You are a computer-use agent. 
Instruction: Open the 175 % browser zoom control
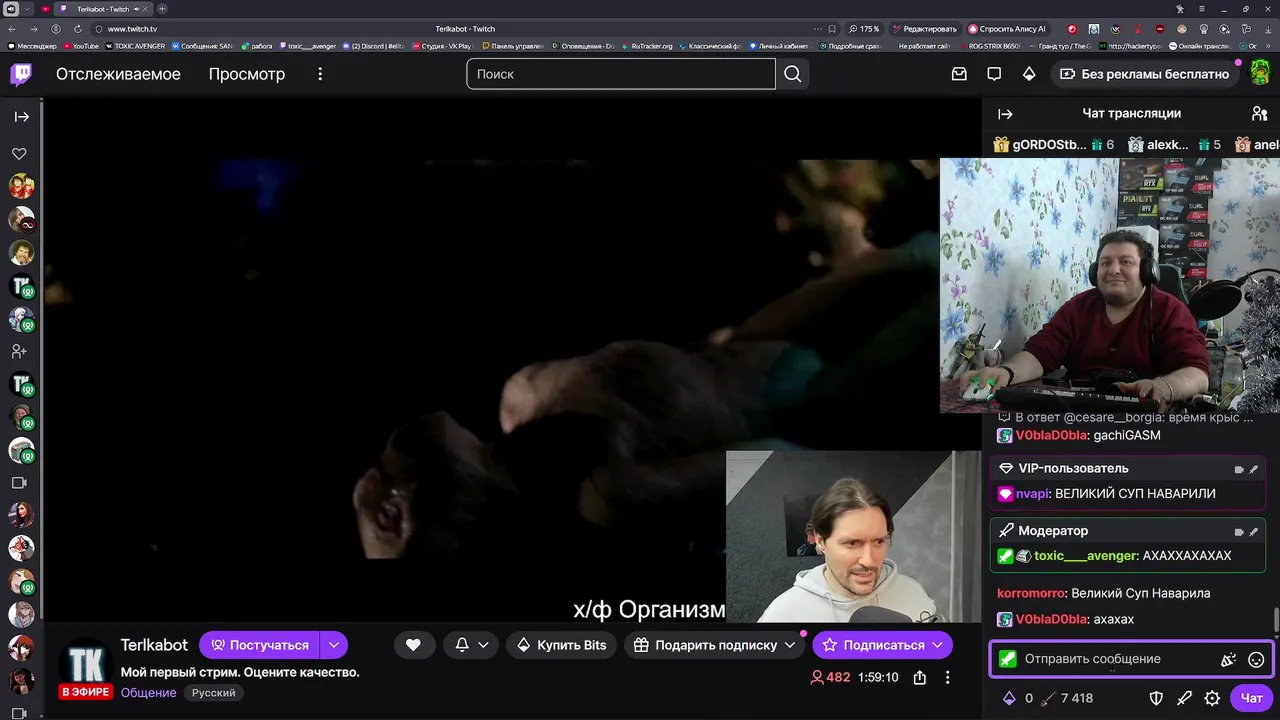coord(864,29)
